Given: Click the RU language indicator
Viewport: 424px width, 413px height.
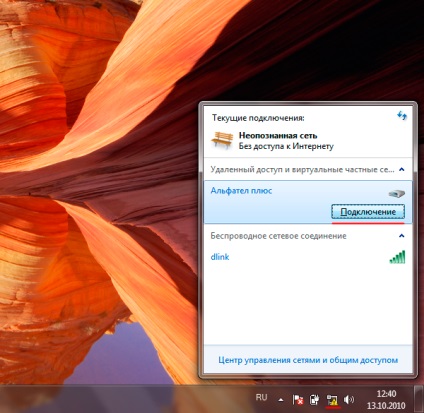Looking at the screenshot, I should [262, 397].
